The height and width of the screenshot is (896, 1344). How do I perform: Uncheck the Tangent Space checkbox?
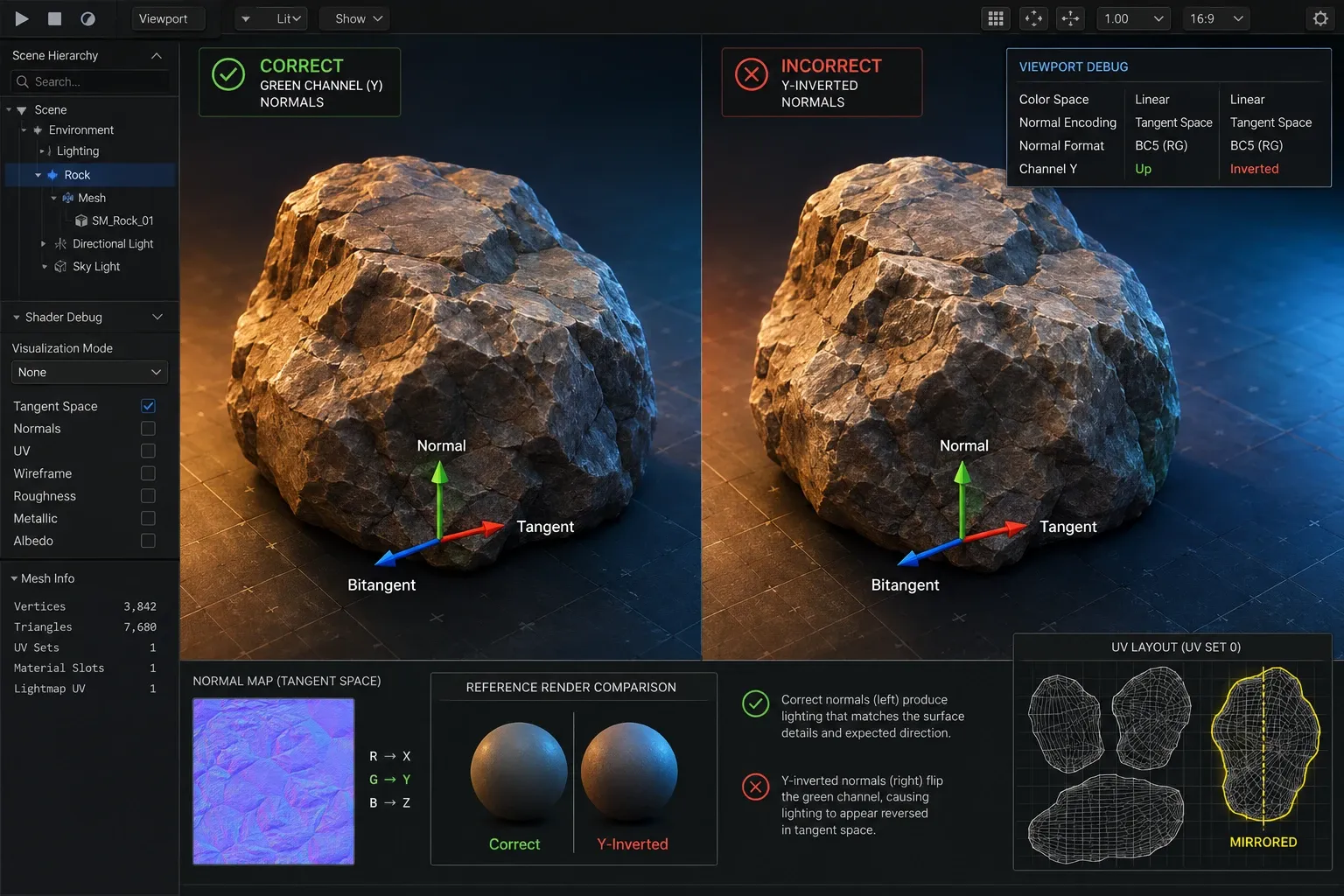coord(148,406)
